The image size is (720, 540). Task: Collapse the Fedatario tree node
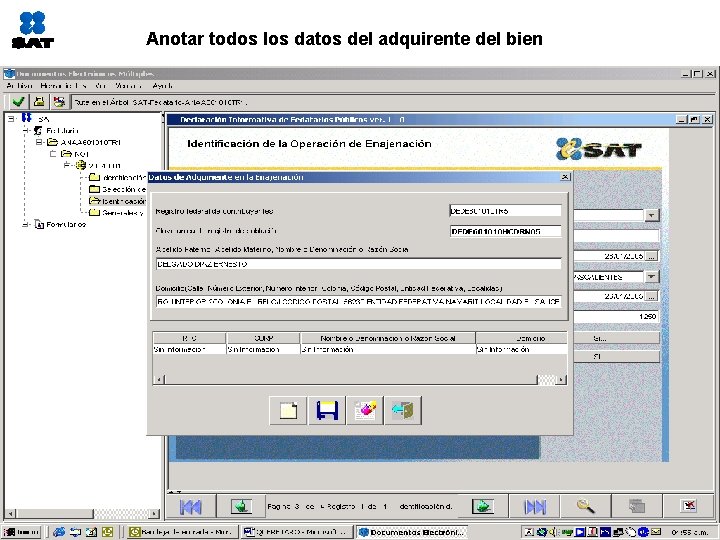coord(26,131)
